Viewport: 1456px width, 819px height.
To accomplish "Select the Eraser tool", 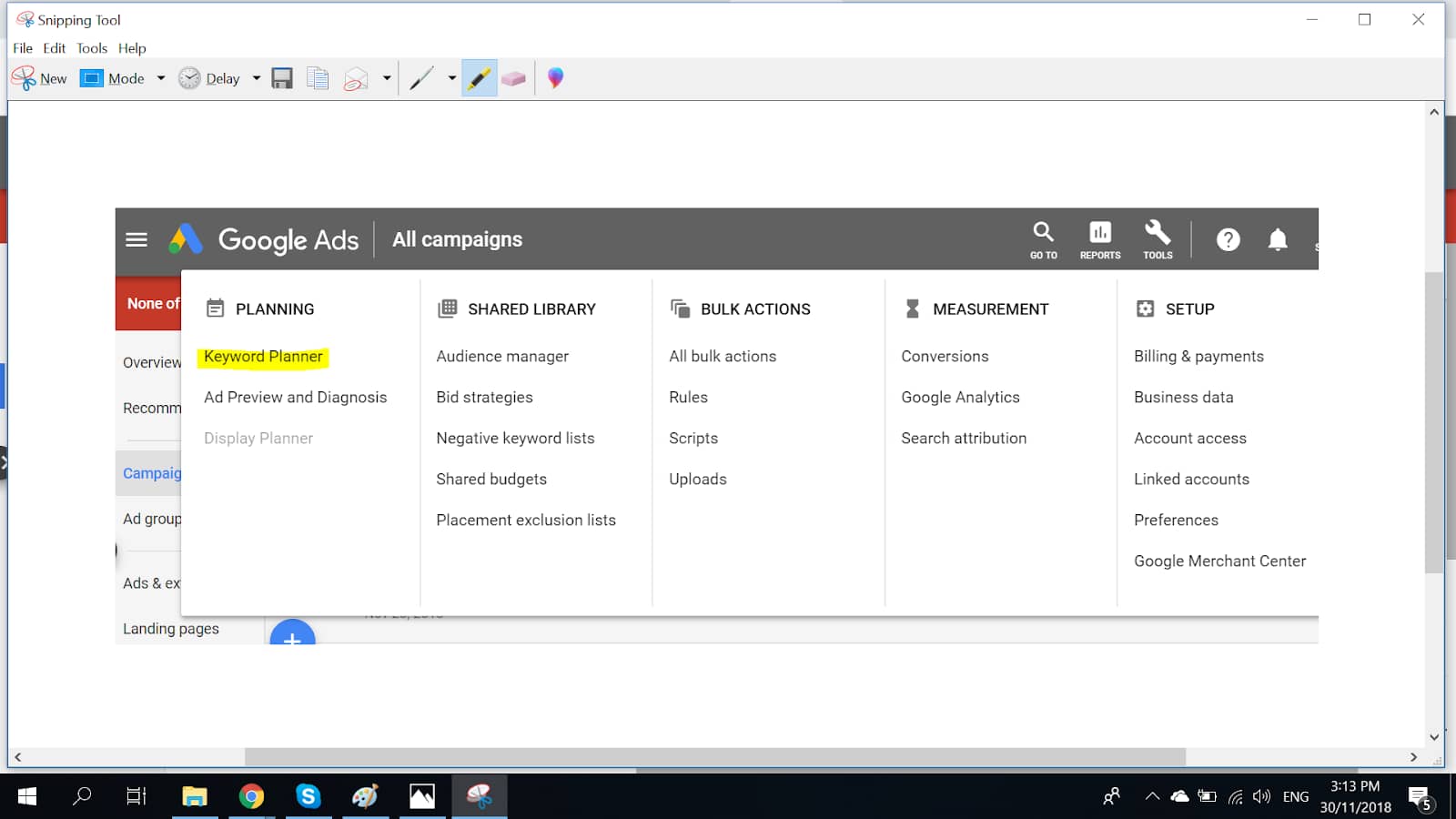I will pyautogui.click(x=513, y=78).
